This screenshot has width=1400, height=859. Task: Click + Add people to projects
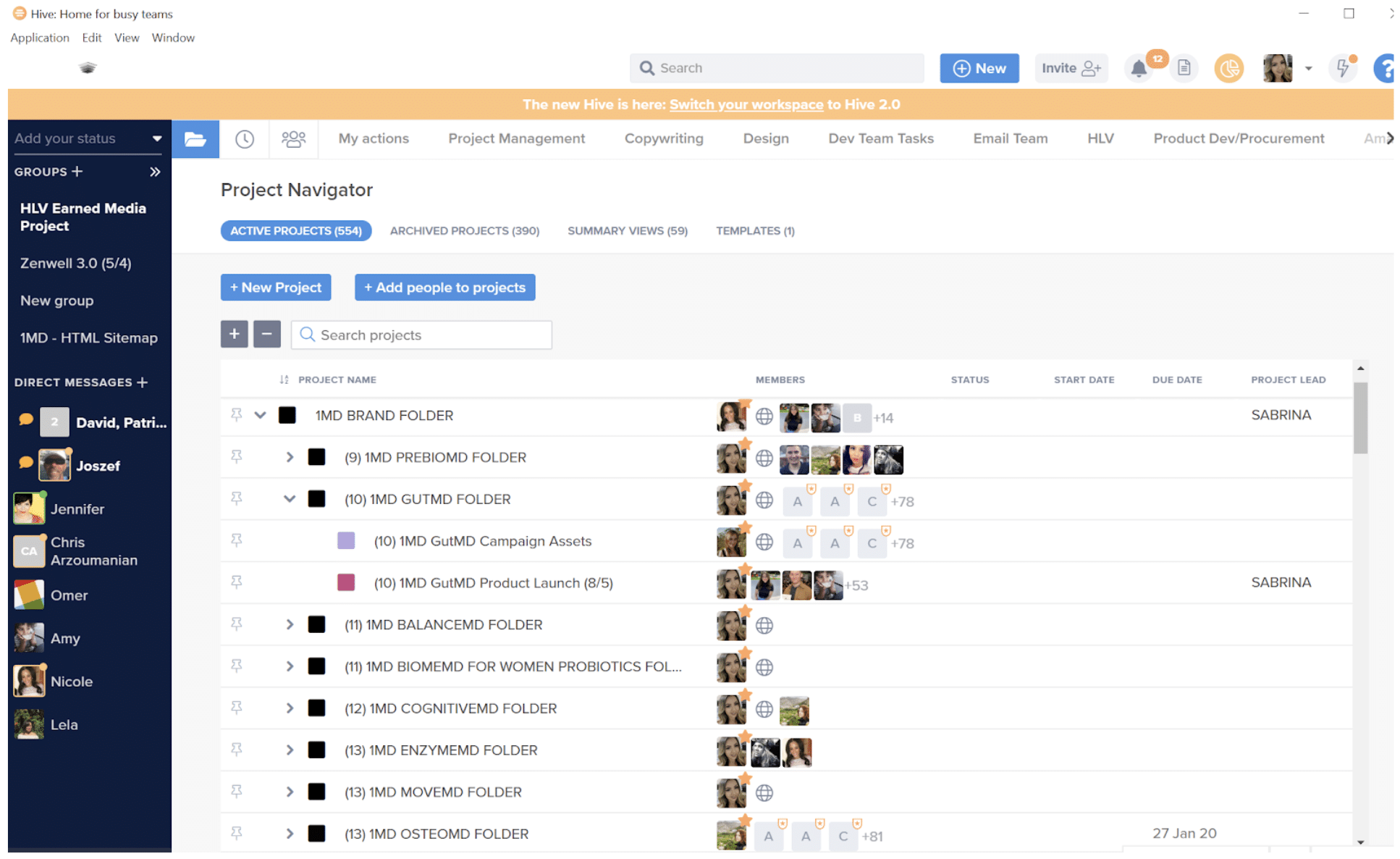[444, 288]
